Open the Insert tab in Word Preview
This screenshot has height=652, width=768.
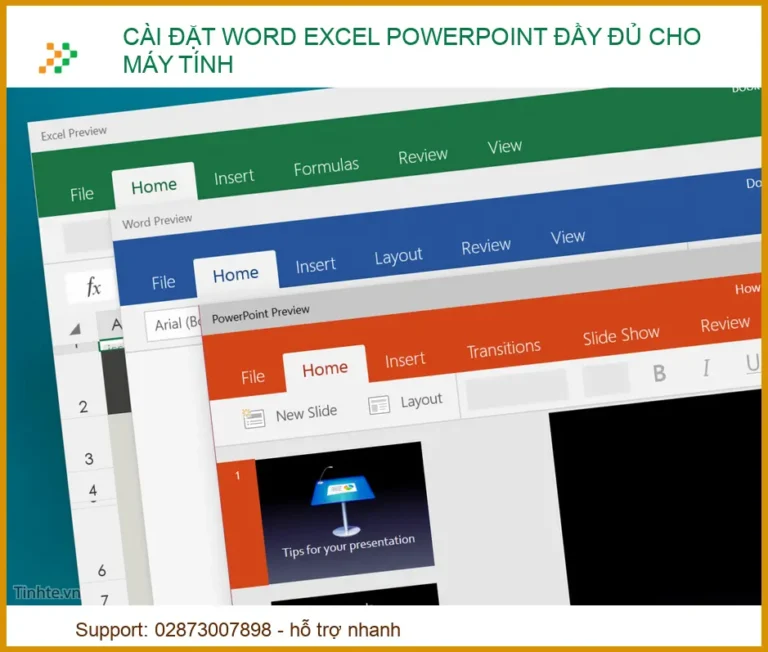coord(315,266)
